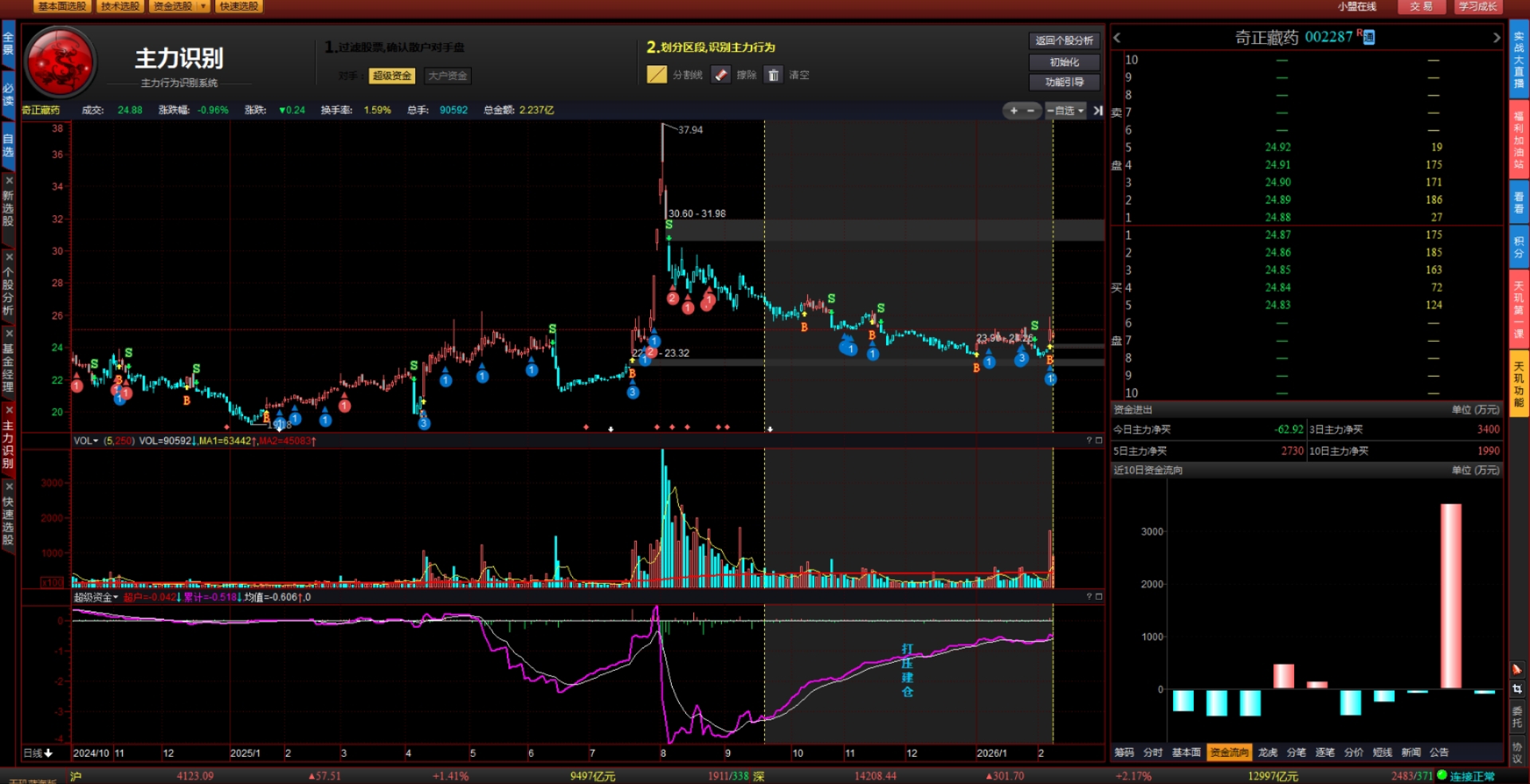This screenshot has height=784, width=1530.
Task: Open the 资金选股 dropdown arrow
Action: click(x=203, y=6)
